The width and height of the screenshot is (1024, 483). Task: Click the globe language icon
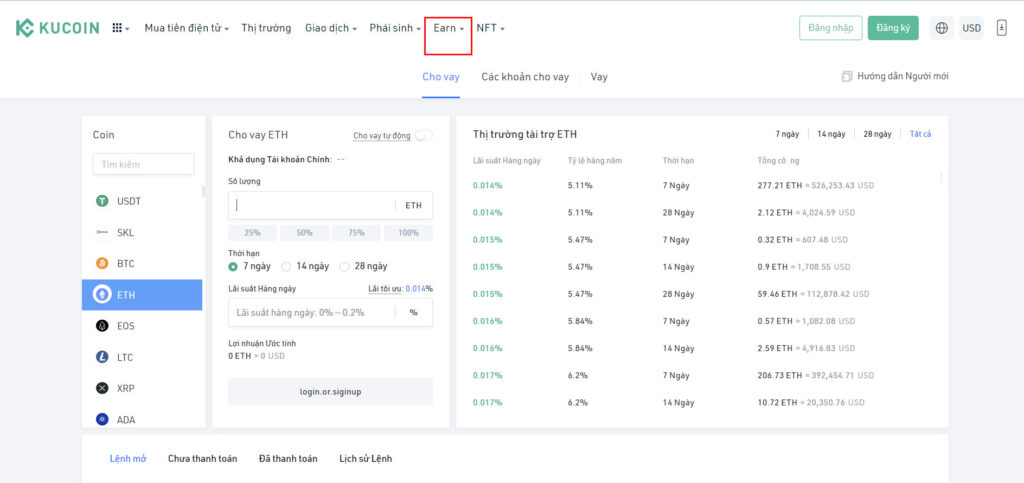[x=941, y=28]
